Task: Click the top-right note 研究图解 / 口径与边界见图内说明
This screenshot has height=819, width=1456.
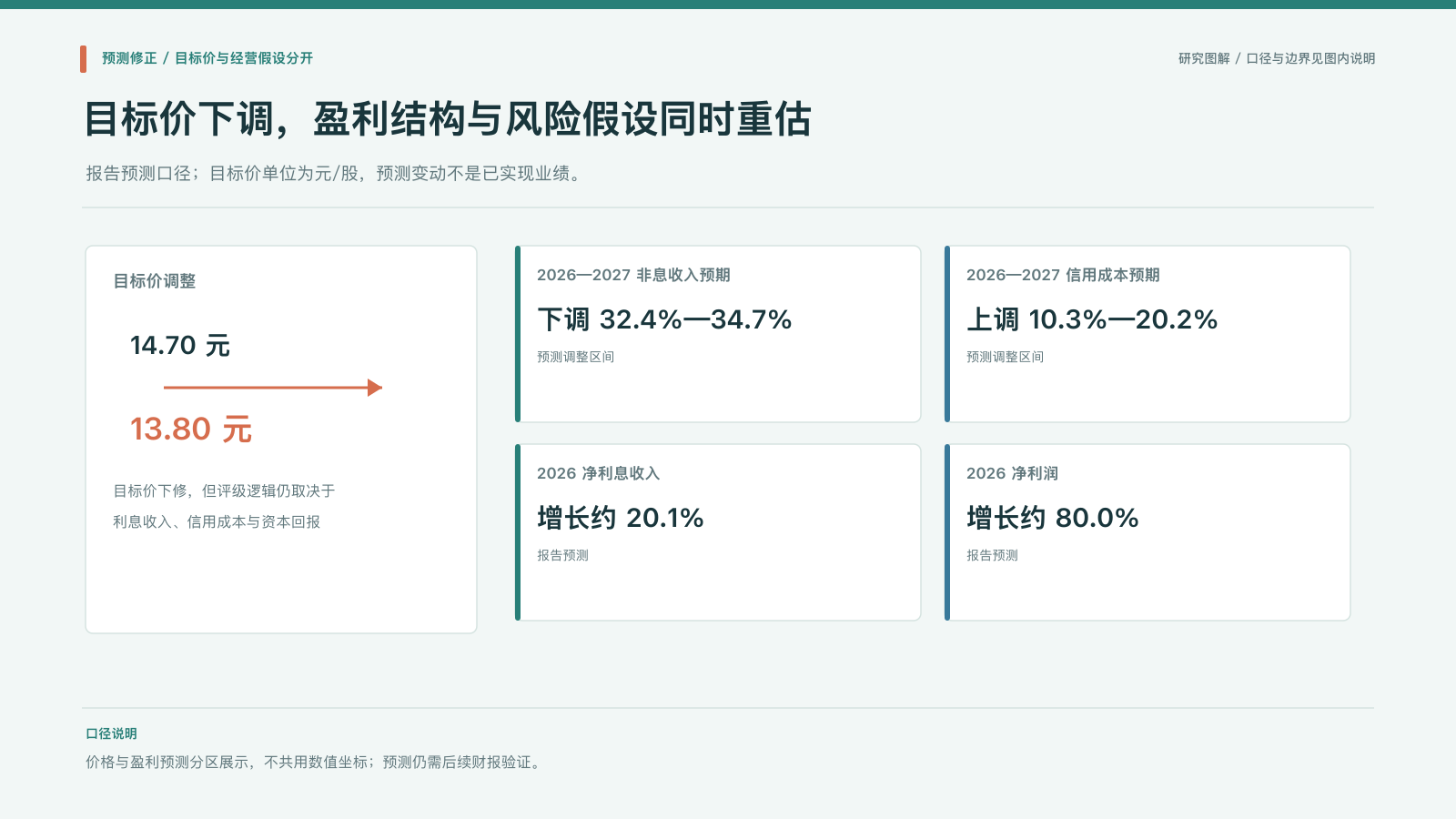Action: pos(1277,58)
